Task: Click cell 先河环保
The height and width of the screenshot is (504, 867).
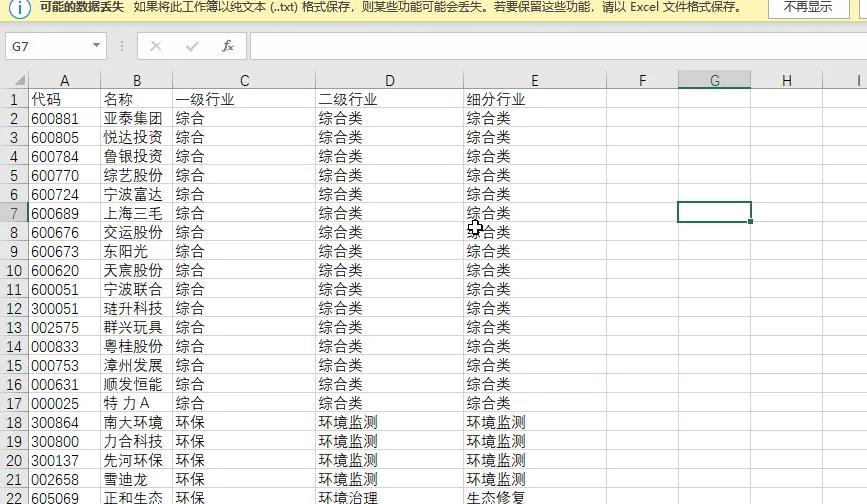Action: [x=137, y=460]
